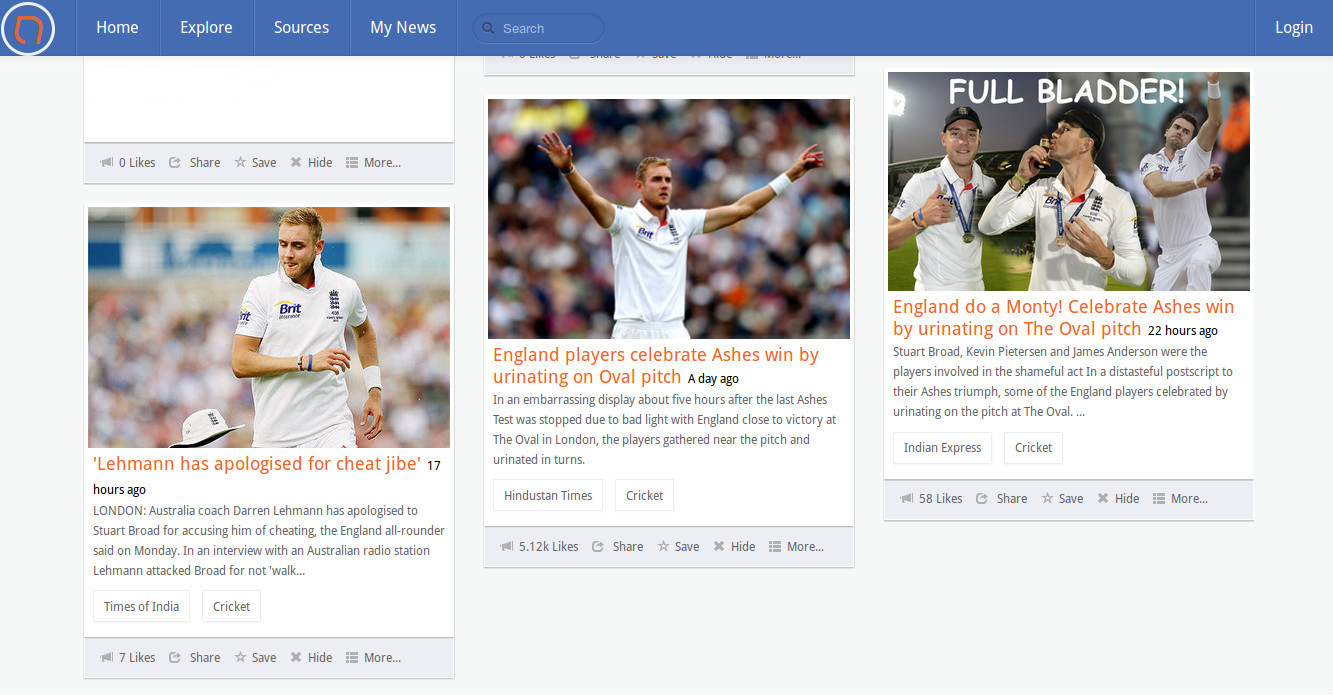Hide the Lehmann apology story
1333x695 pixels.
311,658
